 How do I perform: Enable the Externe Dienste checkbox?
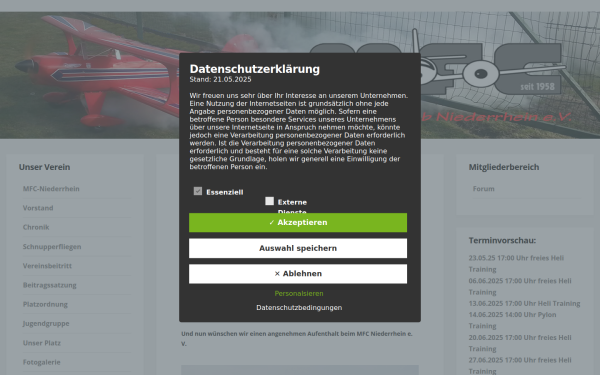click(269, 201)
